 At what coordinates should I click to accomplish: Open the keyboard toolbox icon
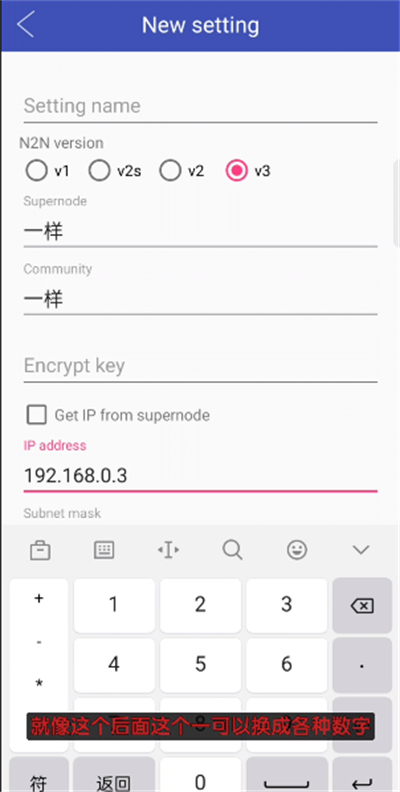point(40,550)
